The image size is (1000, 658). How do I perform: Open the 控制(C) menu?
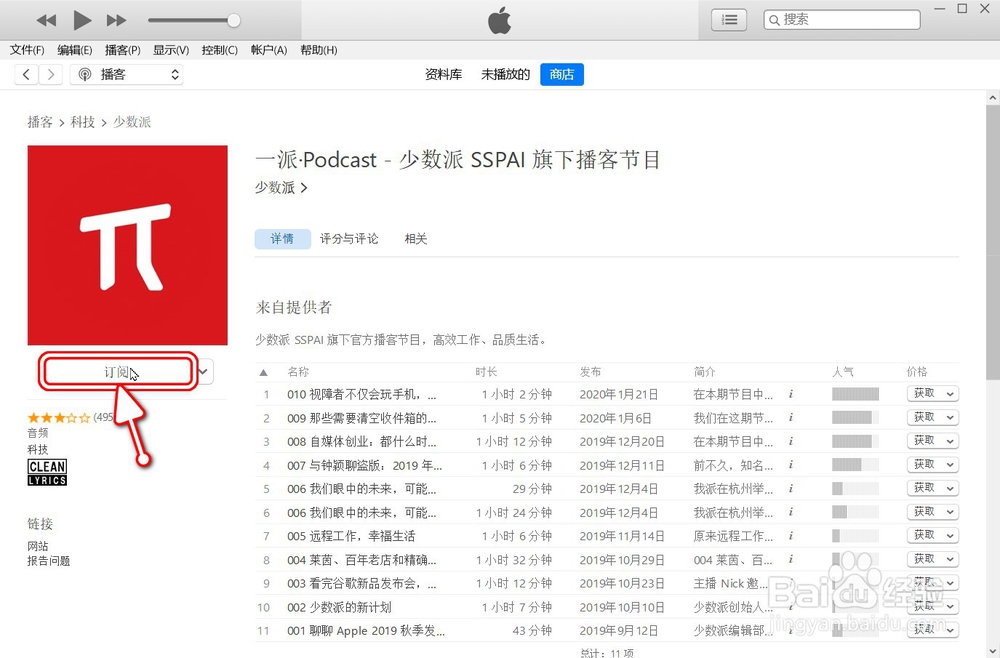(x=219, y=50)
